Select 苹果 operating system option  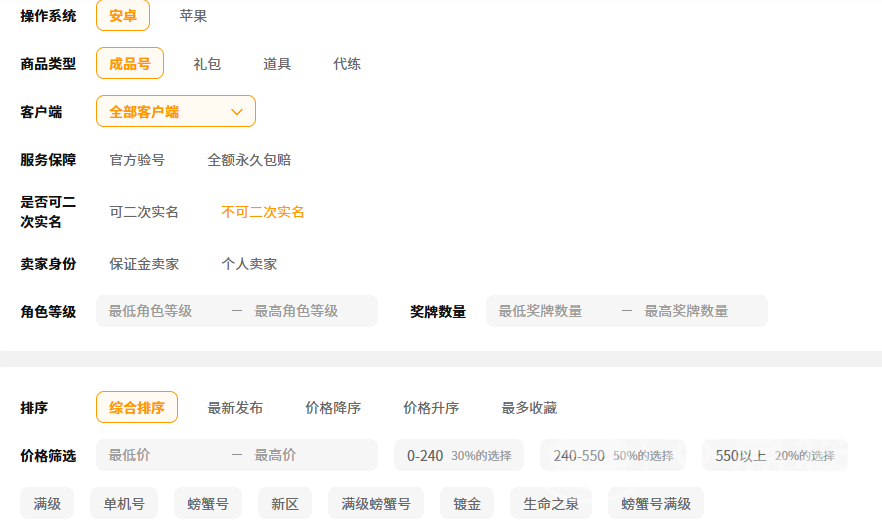193,16
